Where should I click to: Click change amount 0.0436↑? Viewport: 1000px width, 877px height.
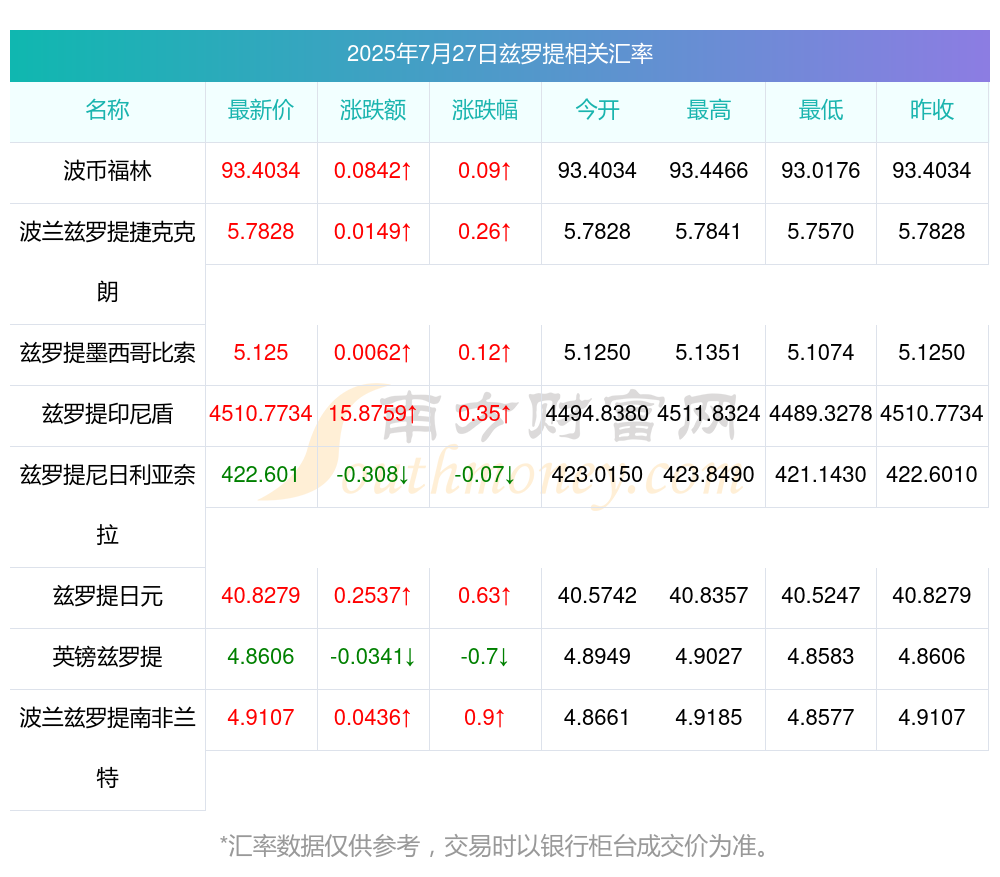pos(372,718)
